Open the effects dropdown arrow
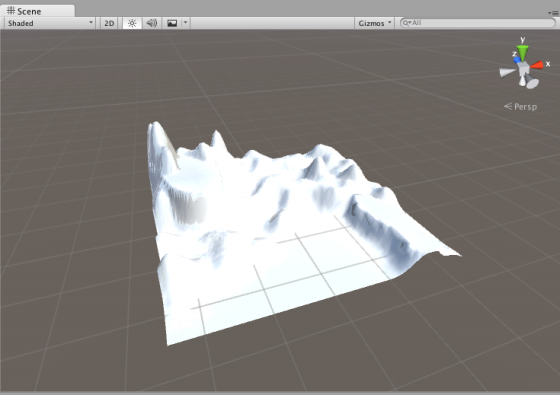 (185, 22)
